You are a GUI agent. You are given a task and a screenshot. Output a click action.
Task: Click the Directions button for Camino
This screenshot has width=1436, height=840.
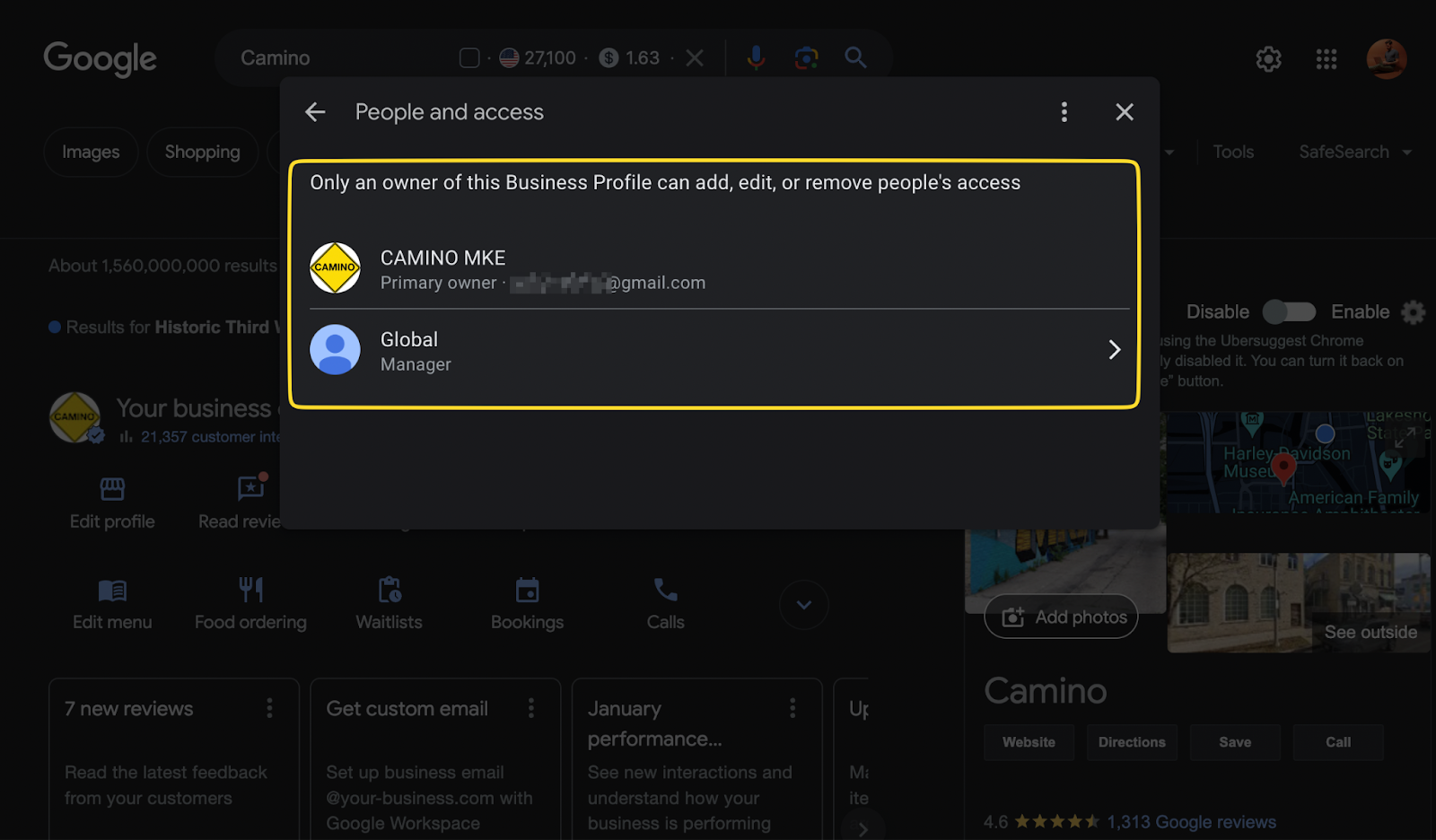click(x=1132, y=743)
